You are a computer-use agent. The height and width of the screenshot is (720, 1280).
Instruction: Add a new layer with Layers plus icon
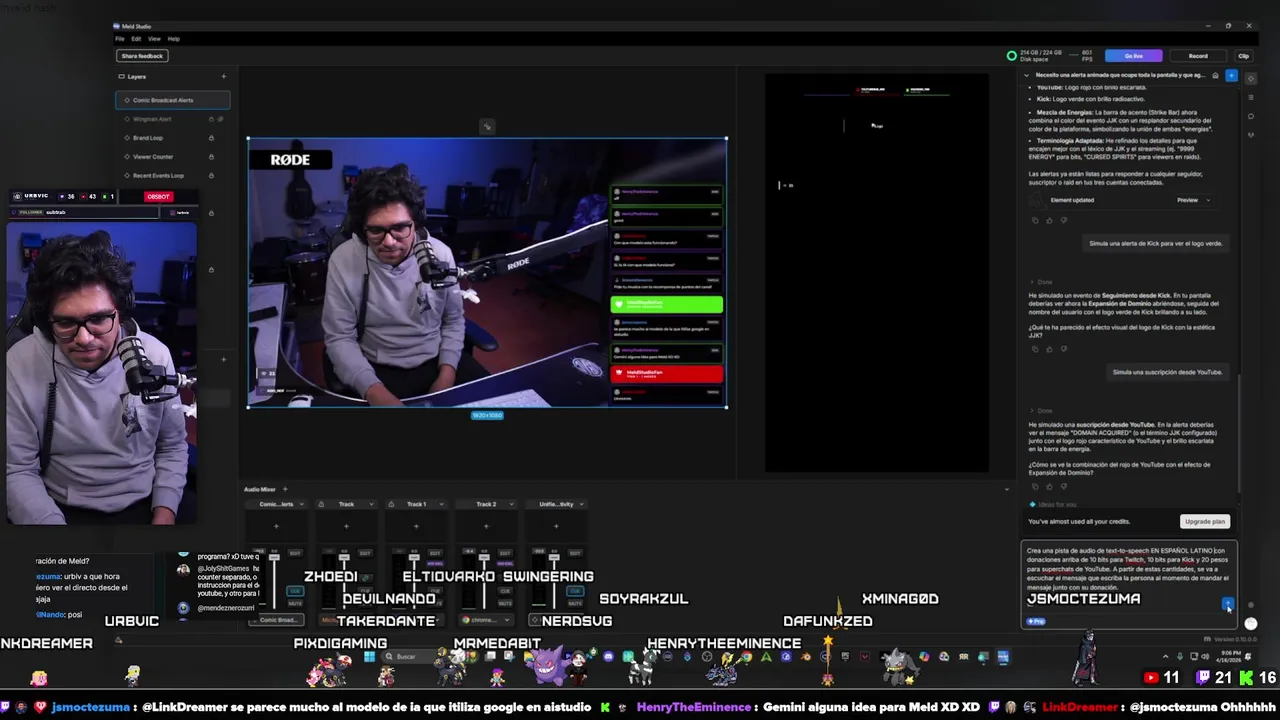(223, 76)
